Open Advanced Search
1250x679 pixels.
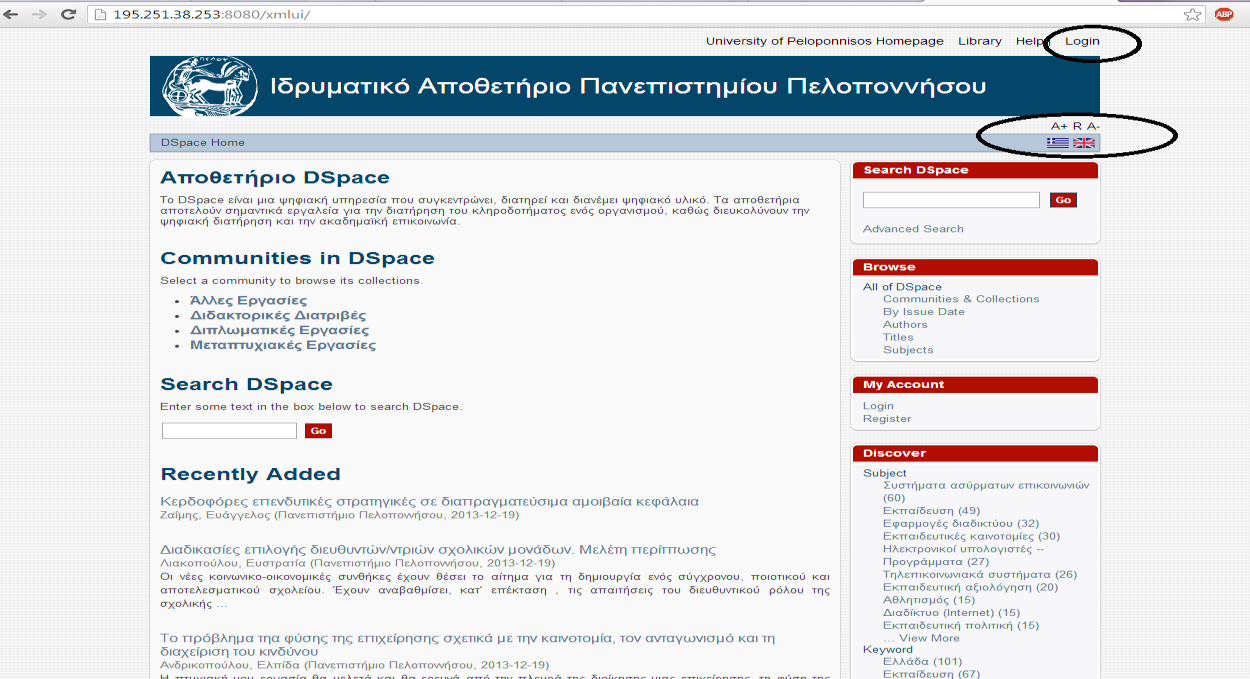pos(913,229)
